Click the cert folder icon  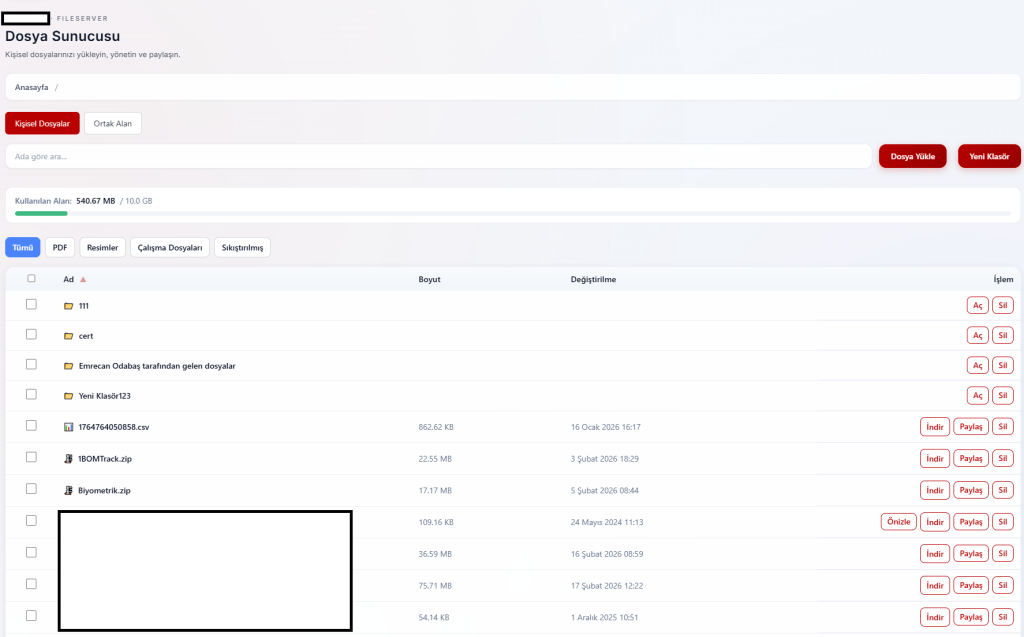pyautogui.click(x=68, y=336)
